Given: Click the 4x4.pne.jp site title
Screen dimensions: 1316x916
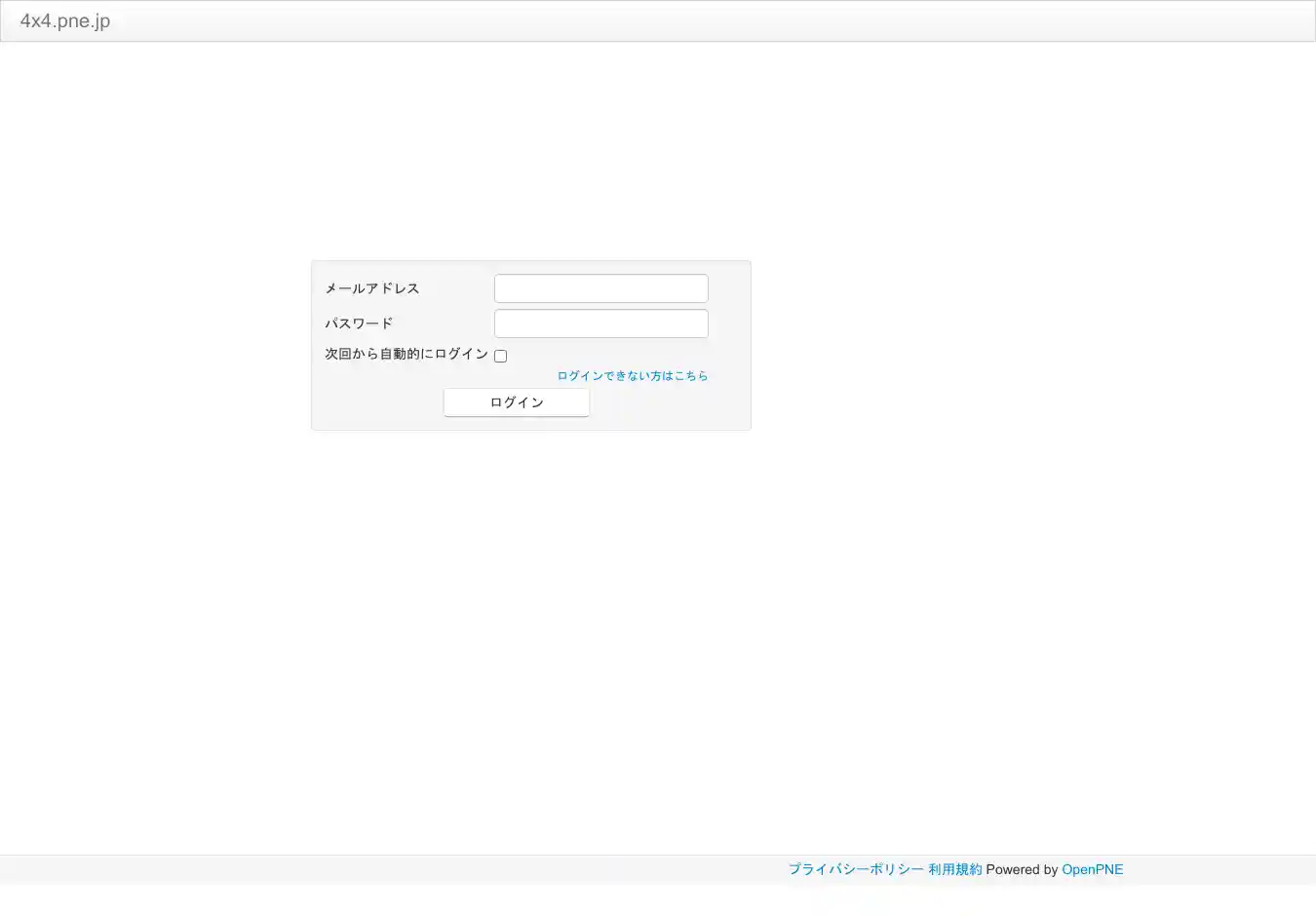Looking at the screenshot, I should point(64,21).
